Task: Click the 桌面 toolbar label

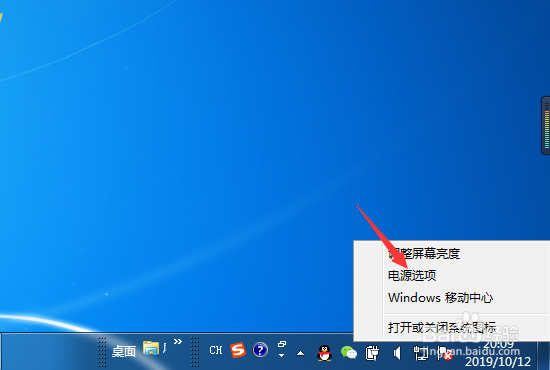Action: (x=123, y=351)
